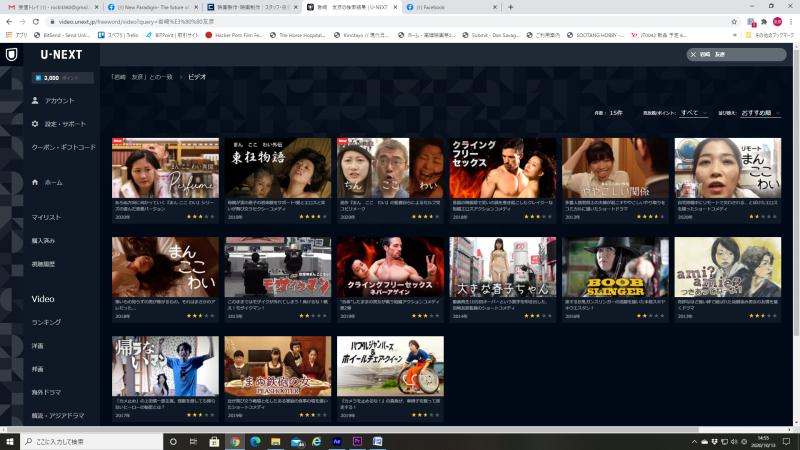Open ランキング in the Video menu
800x450 pixels.
46,322
